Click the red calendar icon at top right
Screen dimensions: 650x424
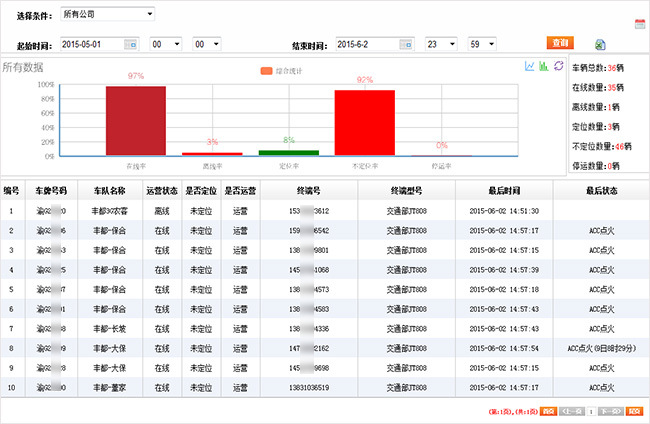tap(640, 24)
